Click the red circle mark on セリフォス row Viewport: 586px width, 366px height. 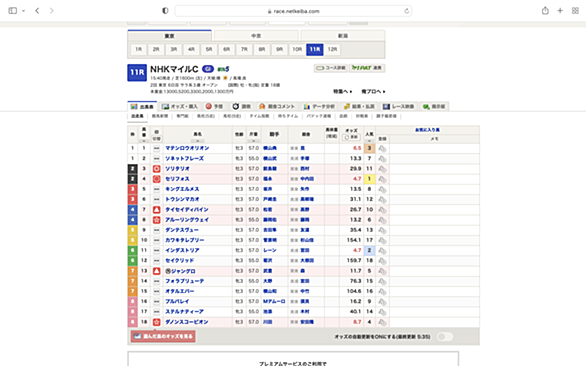coord(157,179)
